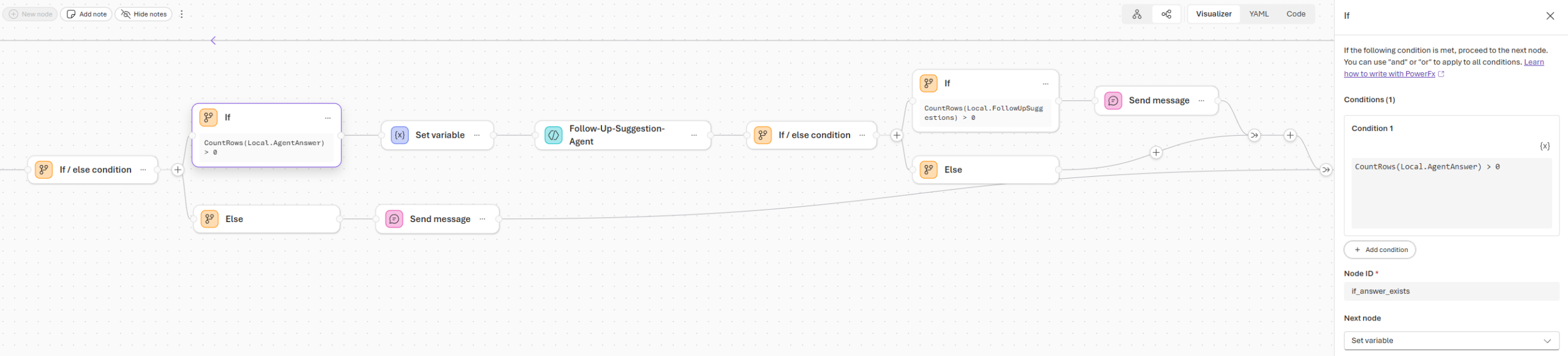Image resolution: width=1568 pixels, height=356 pixels.
Task: Close the If properties panel
Action: pyautogui.click(x=1550, y=16)
